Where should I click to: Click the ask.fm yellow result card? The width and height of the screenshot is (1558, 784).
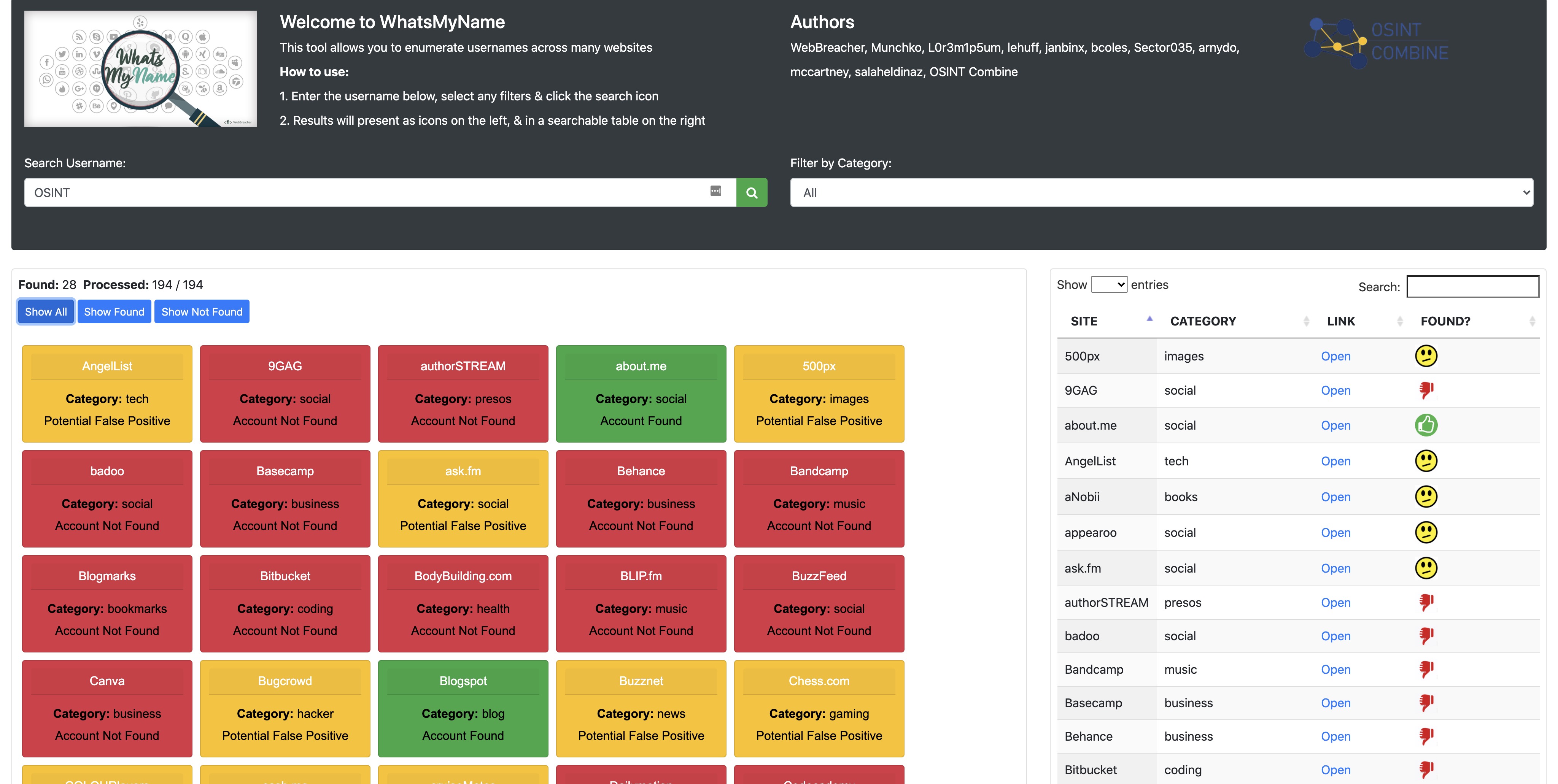point(463,499)
